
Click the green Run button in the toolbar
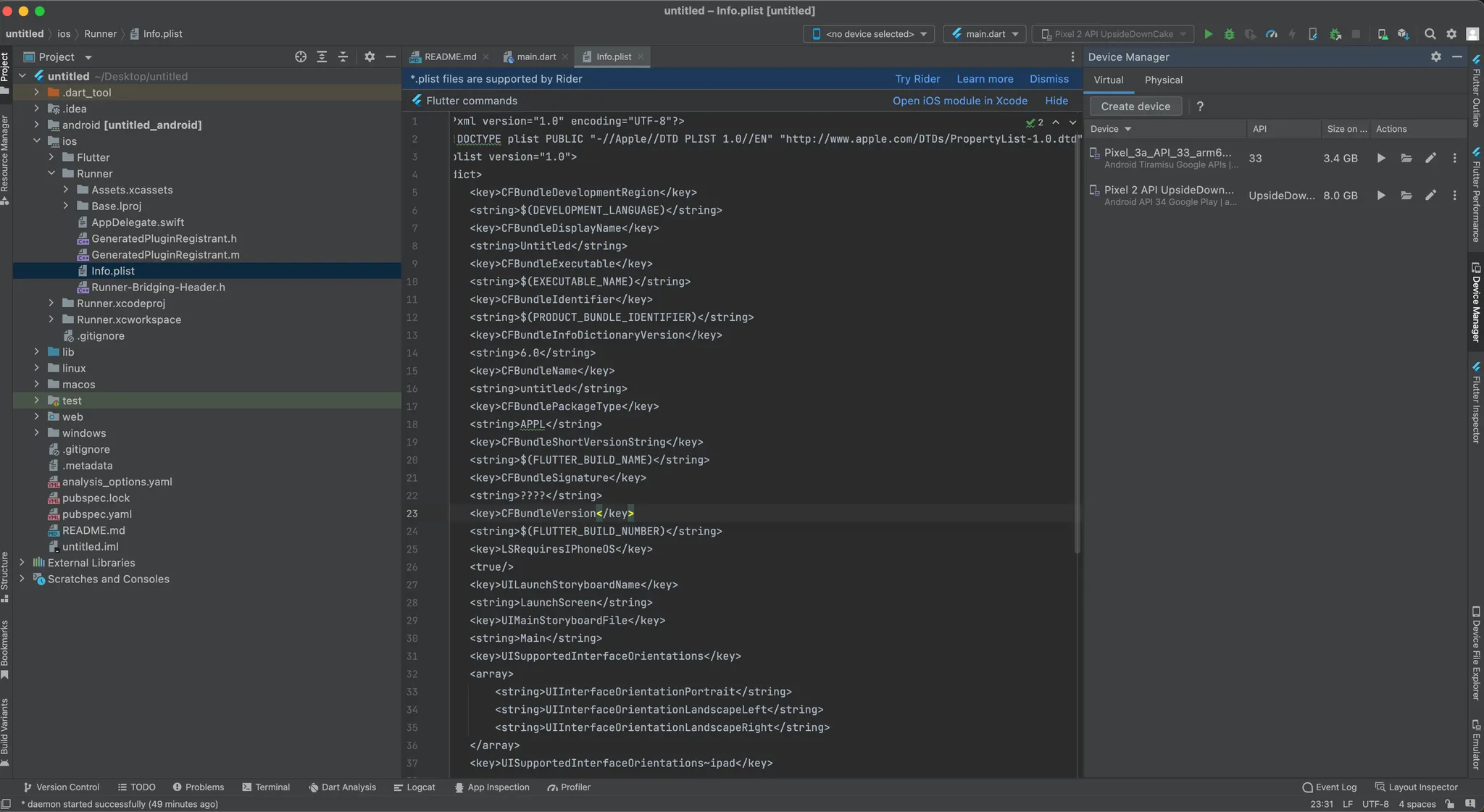(1208, 34)
